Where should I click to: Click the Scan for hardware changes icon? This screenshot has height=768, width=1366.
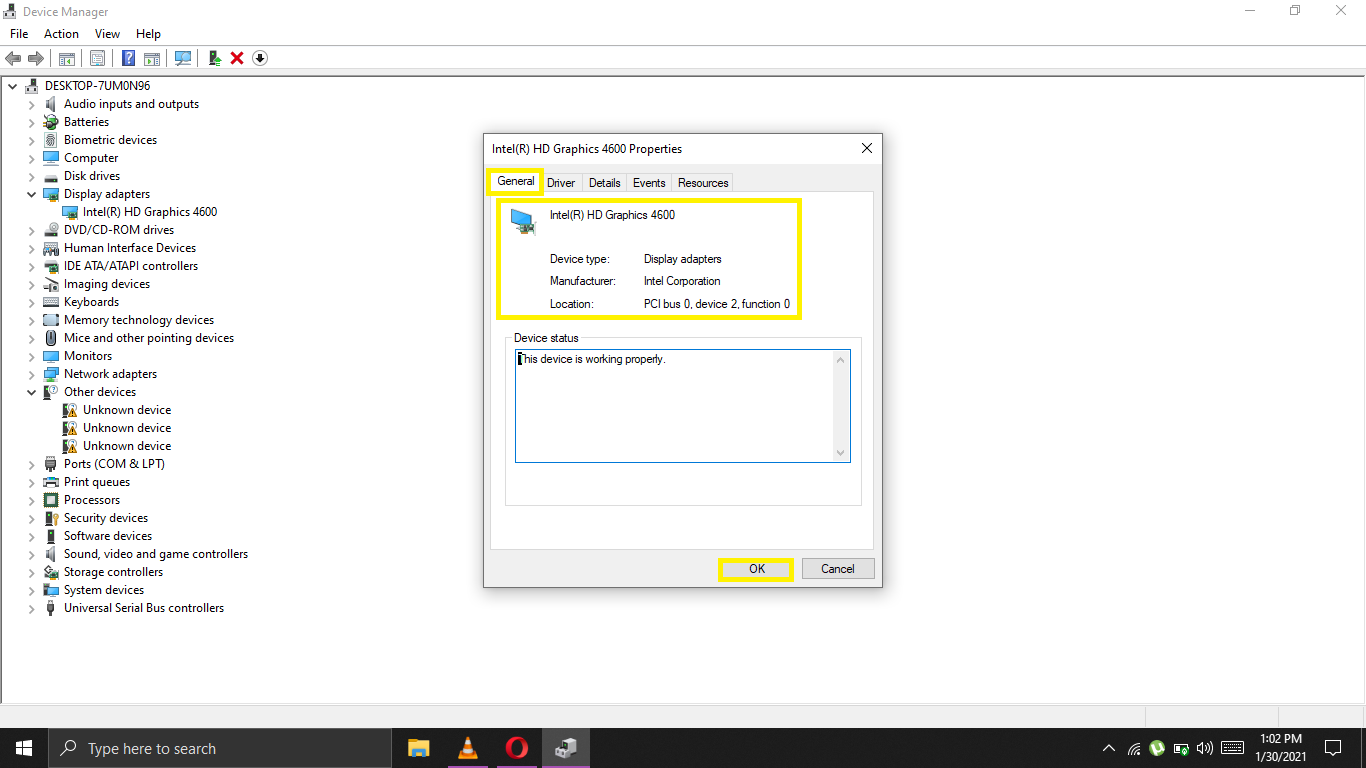[x=183, y=58]
